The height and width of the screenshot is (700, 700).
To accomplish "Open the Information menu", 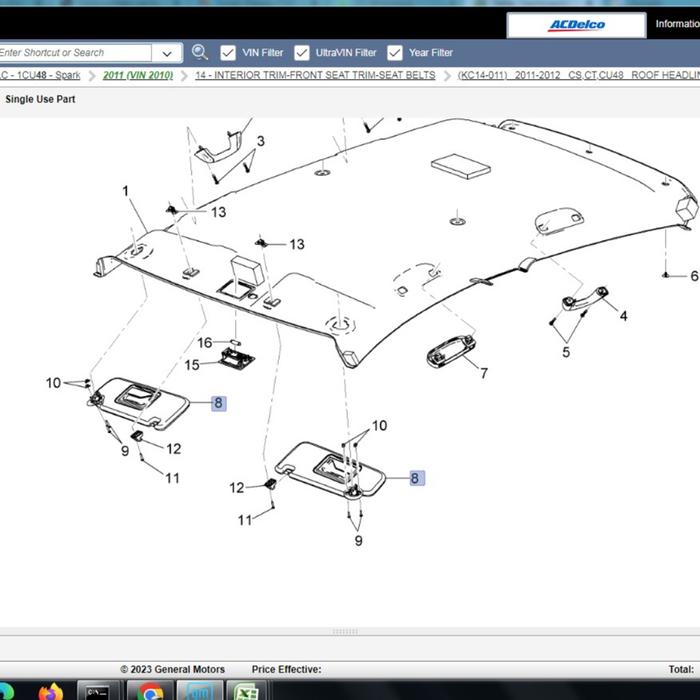I will pos(676,25).
